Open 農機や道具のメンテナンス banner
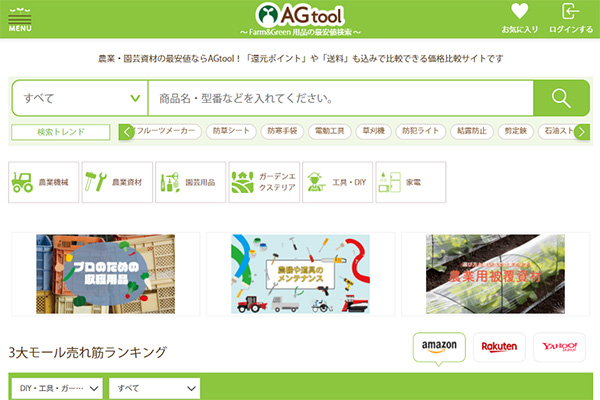 (300, 274)
